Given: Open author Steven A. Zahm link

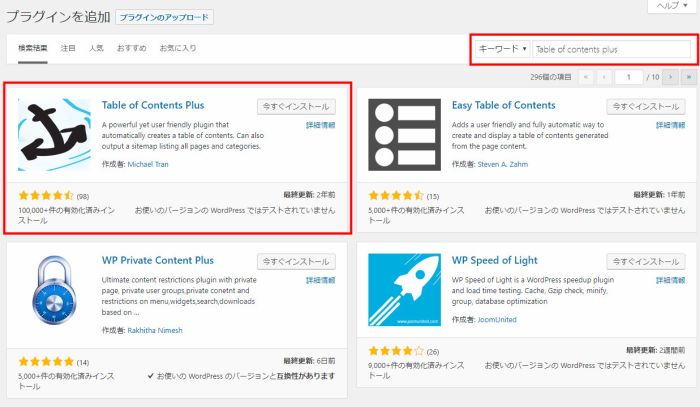Looking at the screenshot, I should tap(503, 164).
